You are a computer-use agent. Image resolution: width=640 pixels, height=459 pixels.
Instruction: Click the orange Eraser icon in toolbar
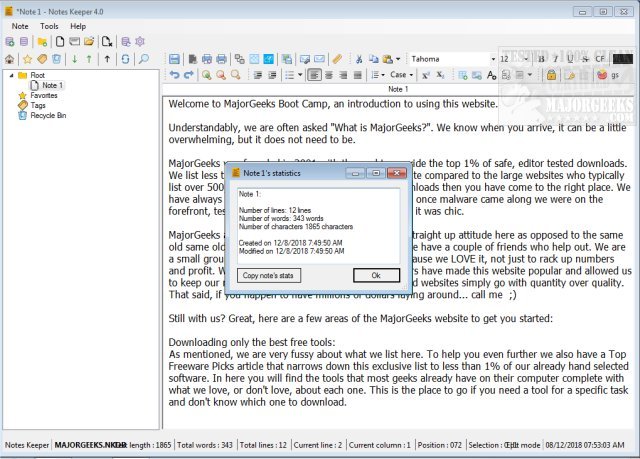337,59
